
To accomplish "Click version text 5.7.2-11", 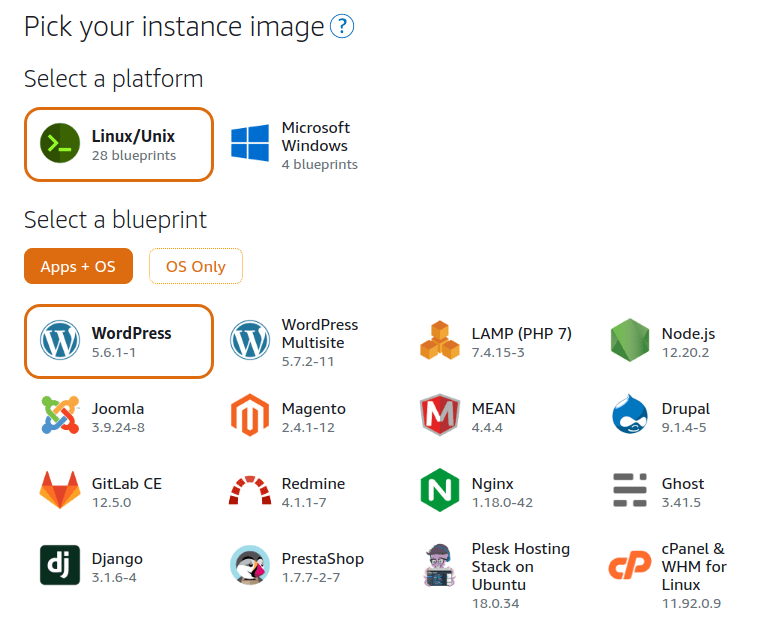I will tap(308, 361).
